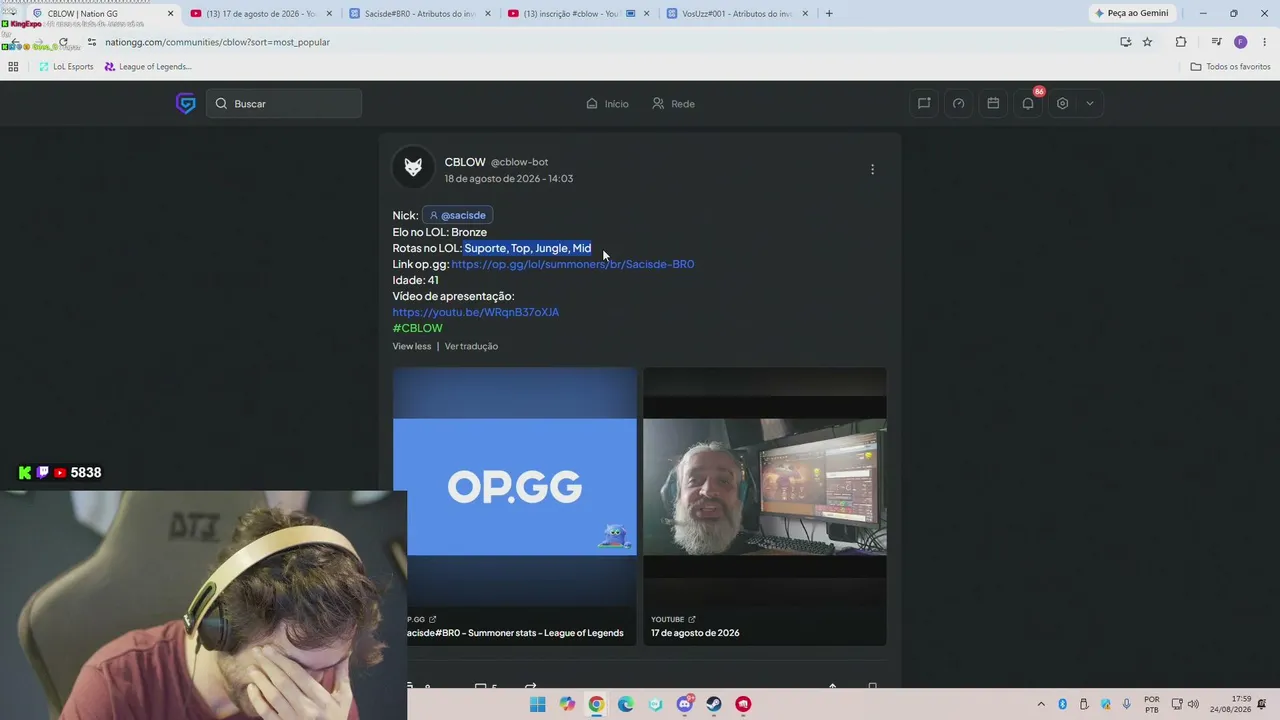Open the op.gg summoner link

pos(572,264)
